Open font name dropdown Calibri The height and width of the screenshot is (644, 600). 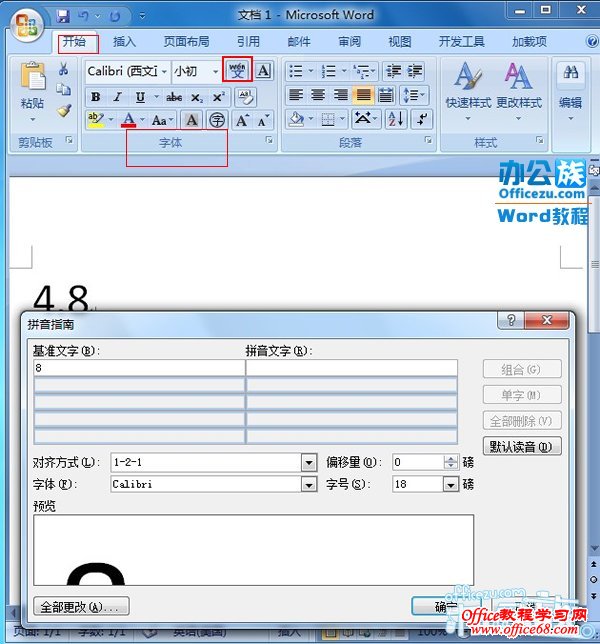pyautogui.click(x=164, y=71)
